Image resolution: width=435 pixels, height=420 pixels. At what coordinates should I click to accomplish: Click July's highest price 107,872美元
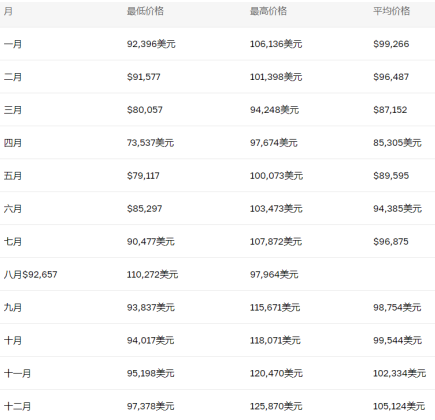coord(276,242)
